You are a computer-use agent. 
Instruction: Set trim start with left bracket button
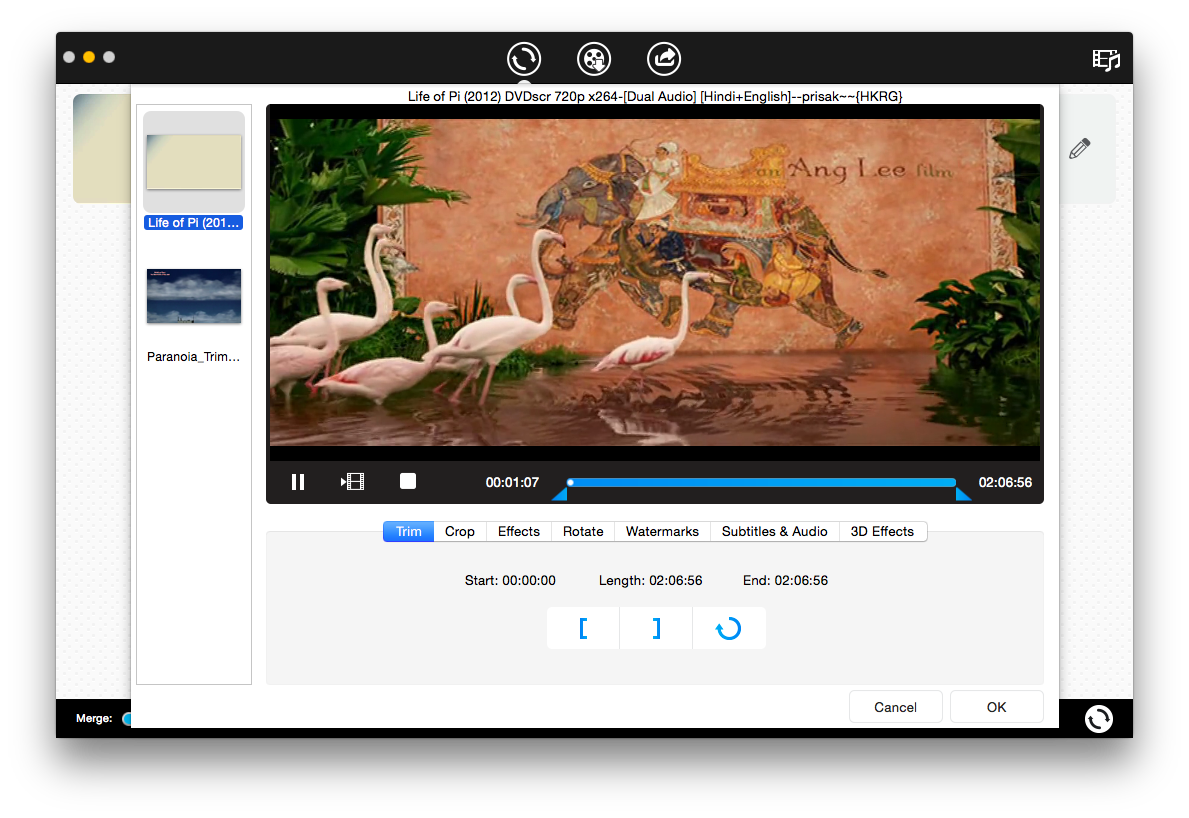pyautogui.click(x=583, y=628)
